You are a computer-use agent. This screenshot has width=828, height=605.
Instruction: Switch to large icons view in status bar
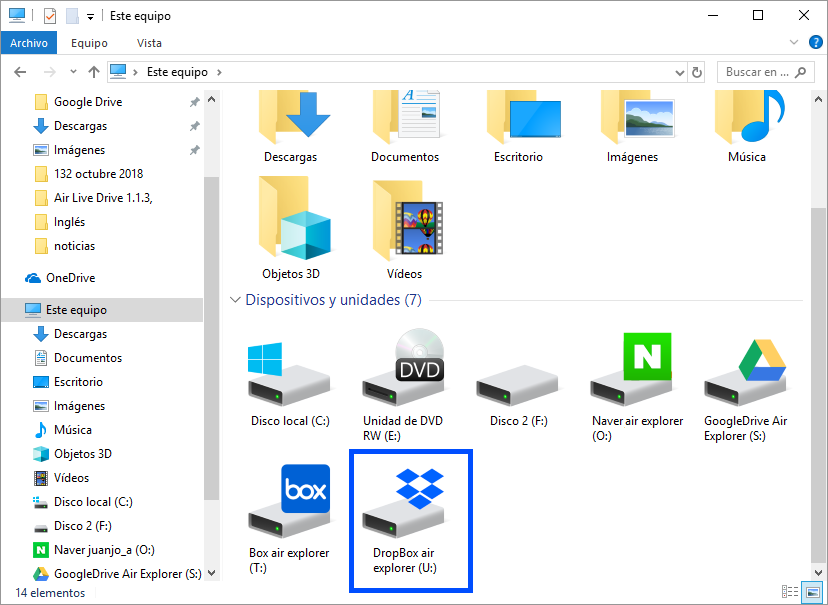click(x=813, y=592)
